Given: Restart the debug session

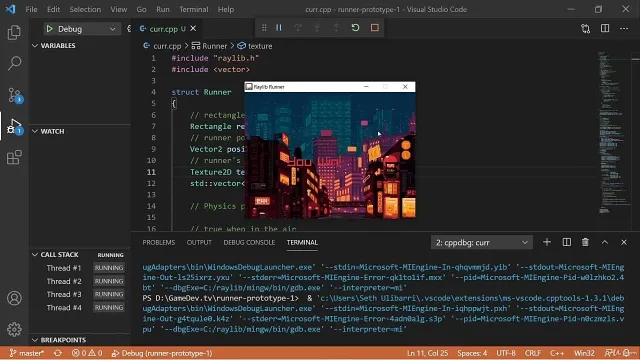Looking at the screenshot, I should tap(356, 28).
